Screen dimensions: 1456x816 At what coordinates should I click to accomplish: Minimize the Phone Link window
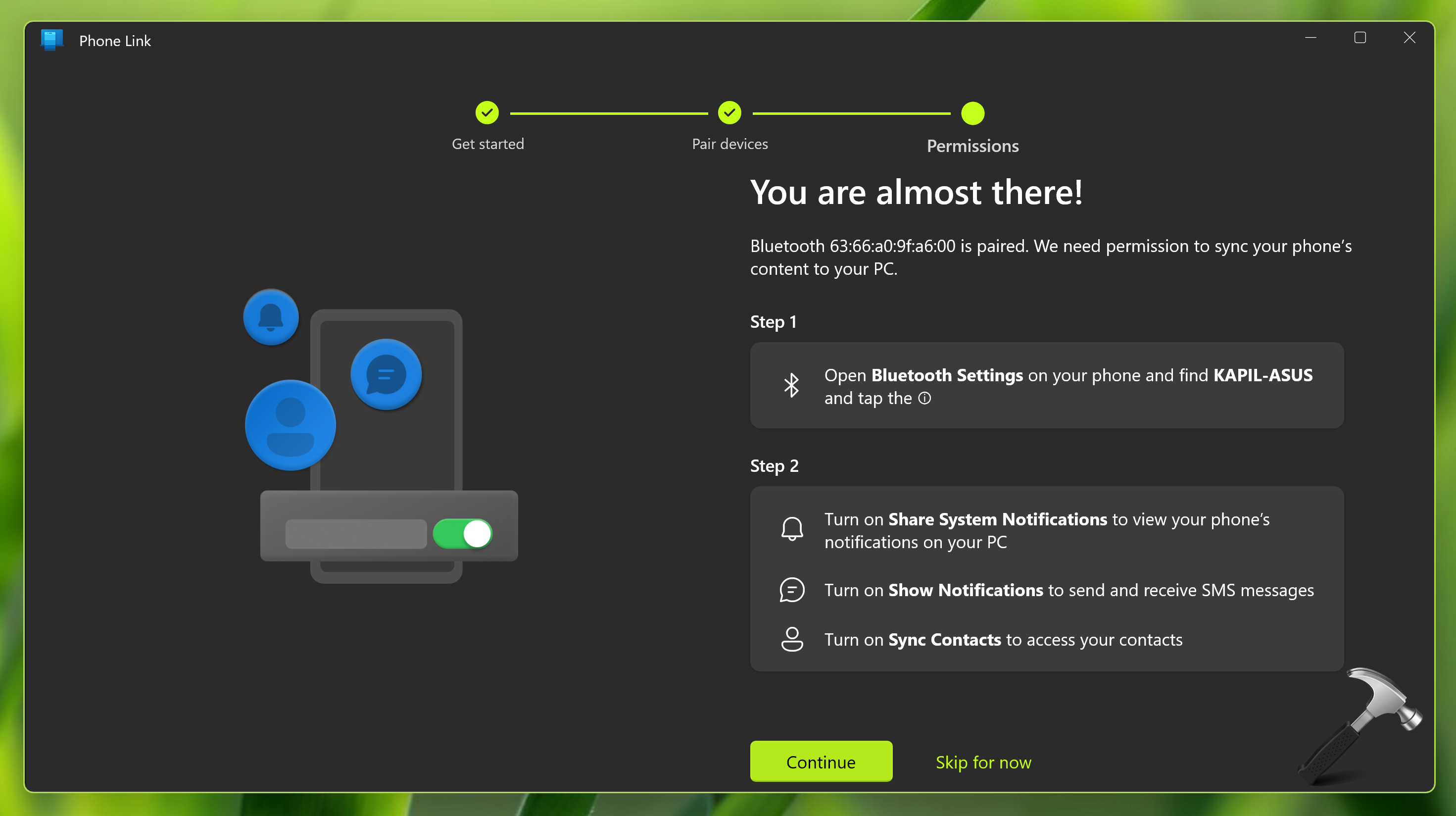point(1310,38)
